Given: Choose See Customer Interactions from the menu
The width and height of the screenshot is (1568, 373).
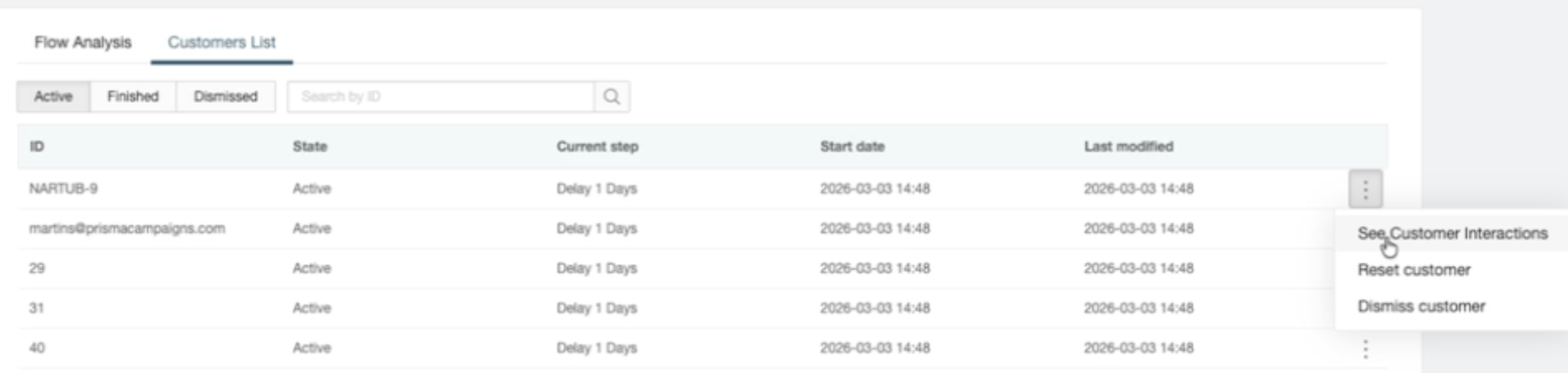Looking at the screenshot, I should click(1452, 234).
